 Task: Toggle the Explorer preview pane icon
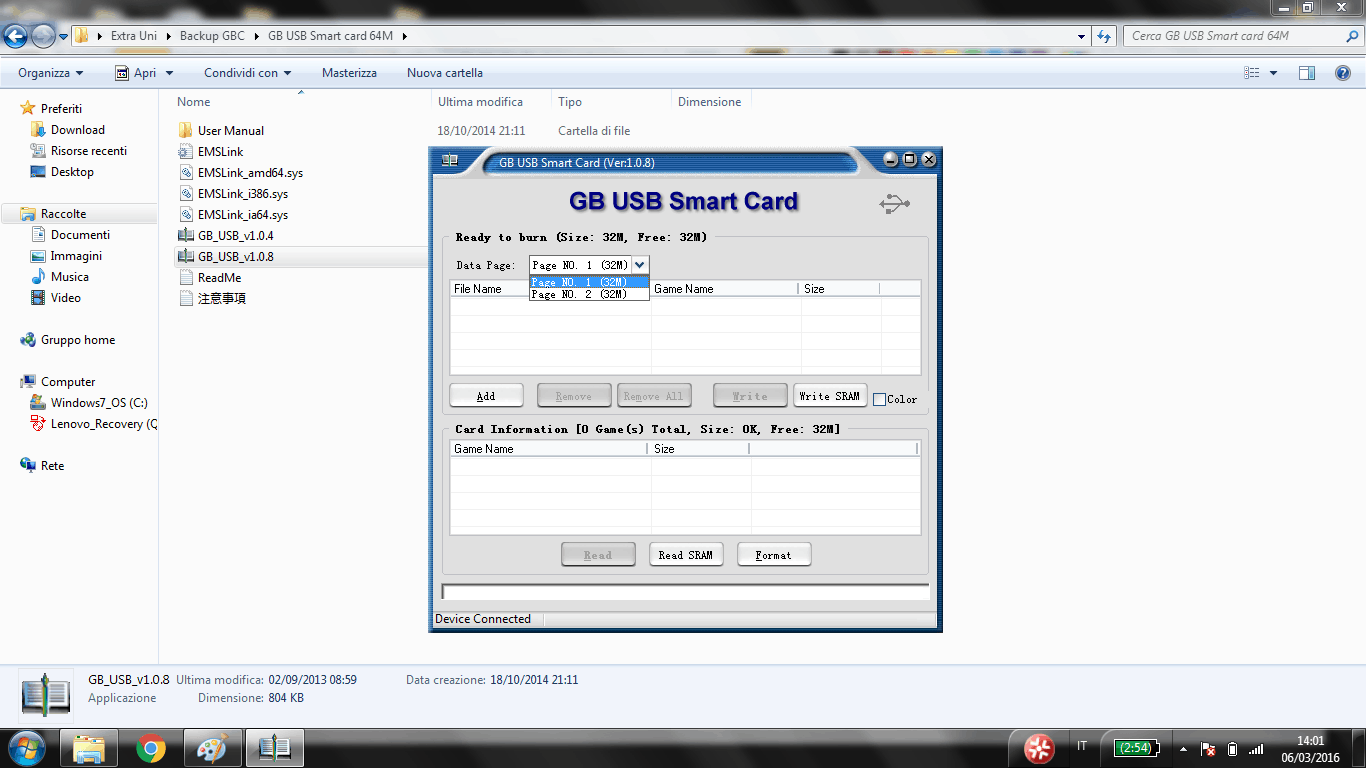(x=1307, y=73)
